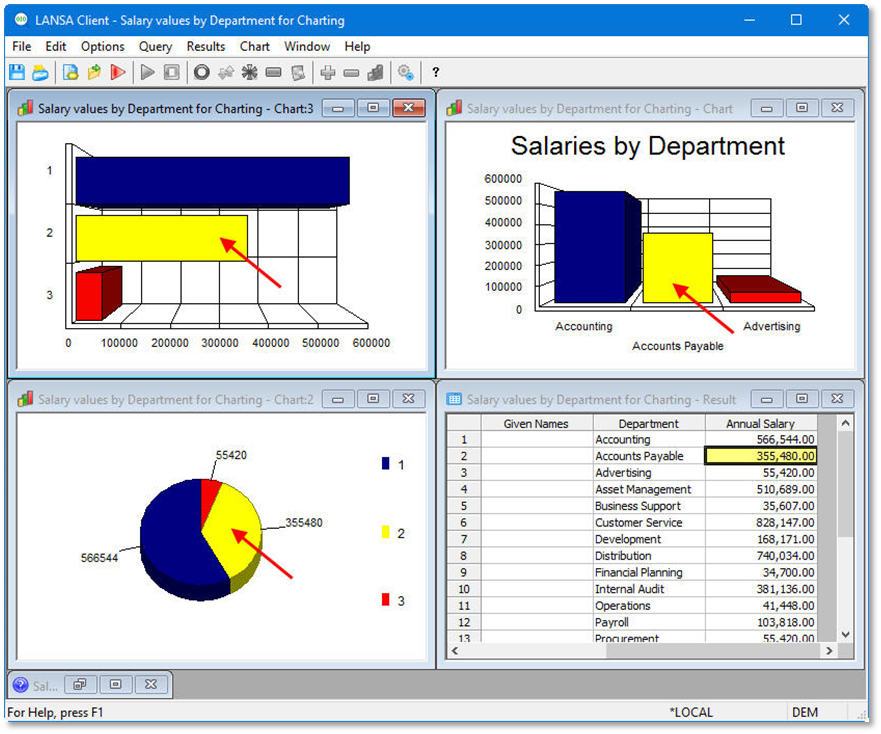
Task: Click the gray plus toolbar icon
Action: 327,72
